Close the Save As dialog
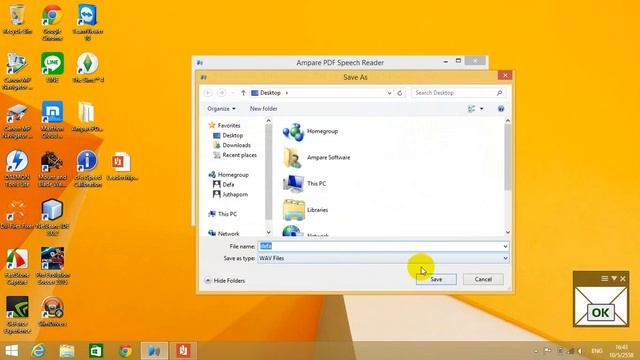The image size is (640, 360). 505,75
